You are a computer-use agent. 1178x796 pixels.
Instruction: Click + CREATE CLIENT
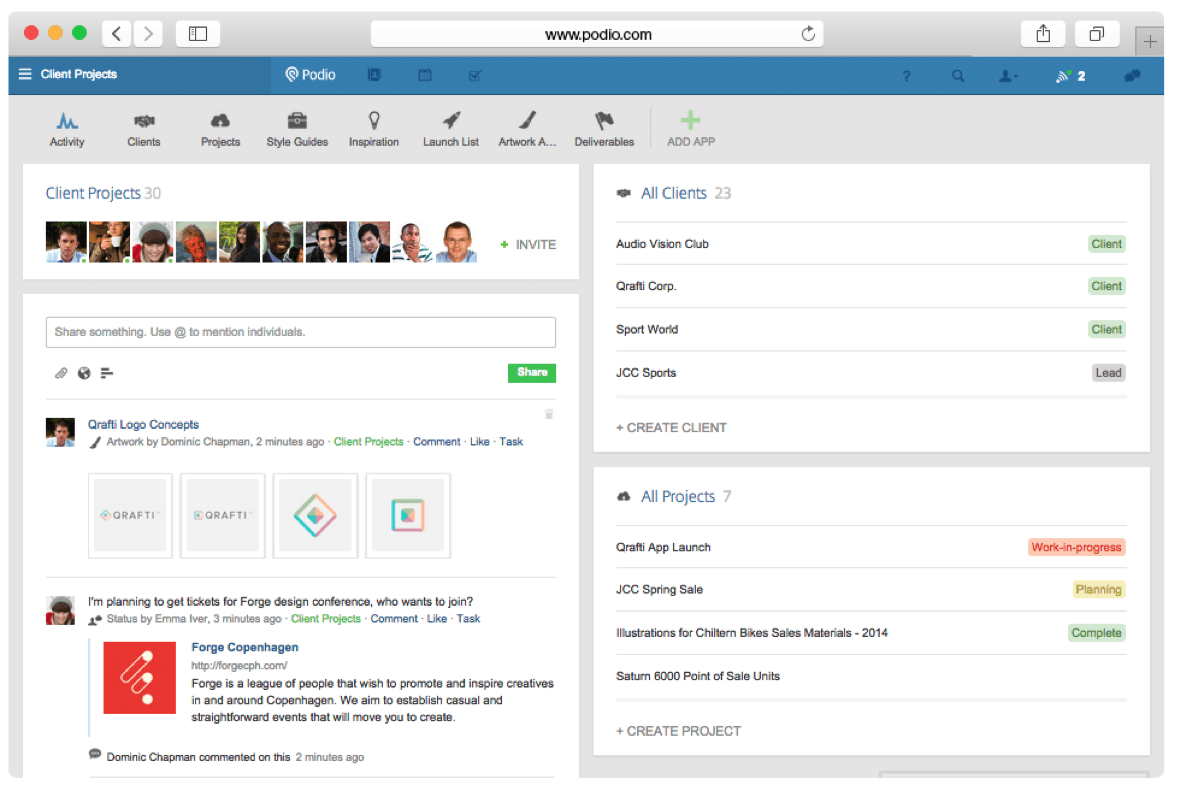pos(671,427)
